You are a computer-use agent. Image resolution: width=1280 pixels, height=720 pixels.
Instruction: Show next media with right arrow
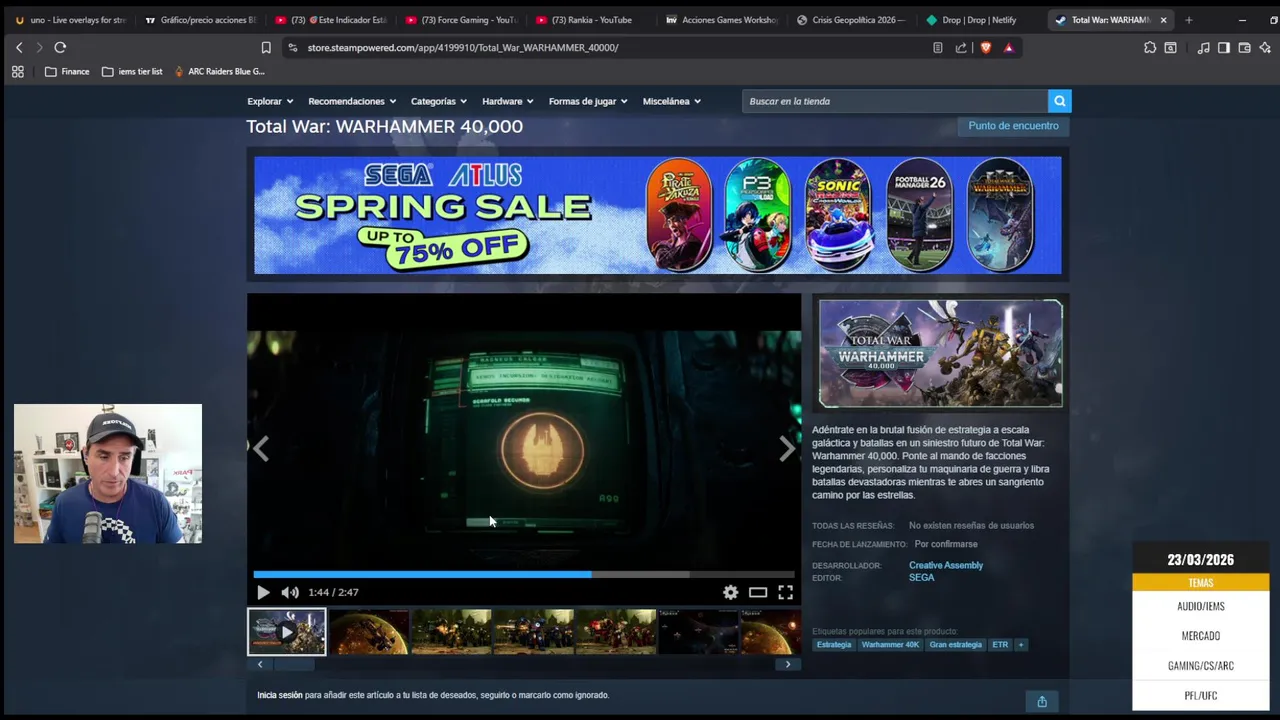tap(787, 449)
